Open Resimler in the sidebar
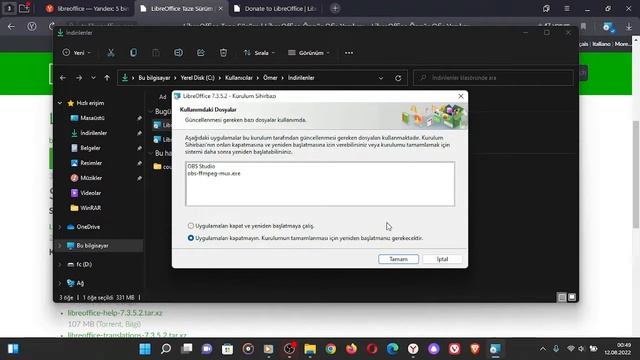The height and width of the screenshot is (360, 640). [x=91, y=163]
